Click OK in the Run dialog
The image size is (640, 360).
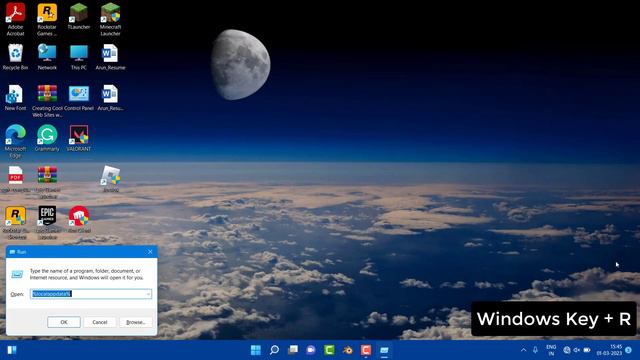[x=64, y=322]
